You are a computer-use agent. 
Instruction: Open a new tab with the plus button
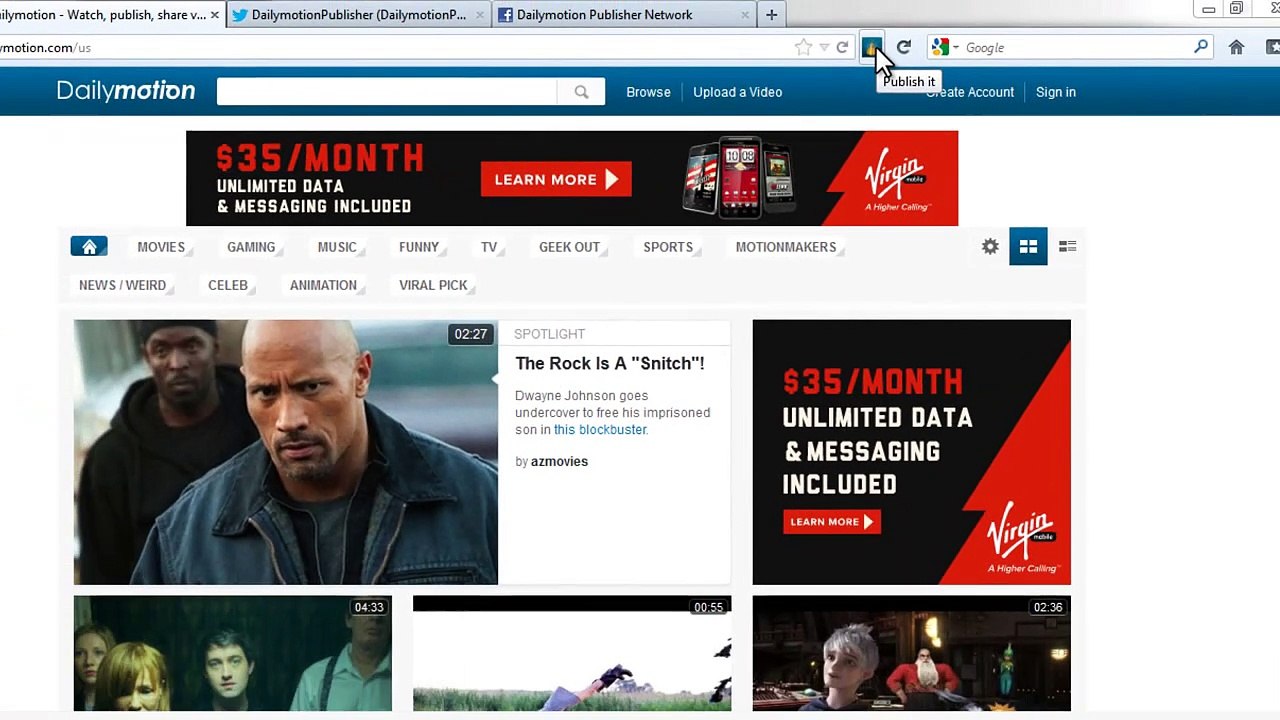(x=771, y=15)
